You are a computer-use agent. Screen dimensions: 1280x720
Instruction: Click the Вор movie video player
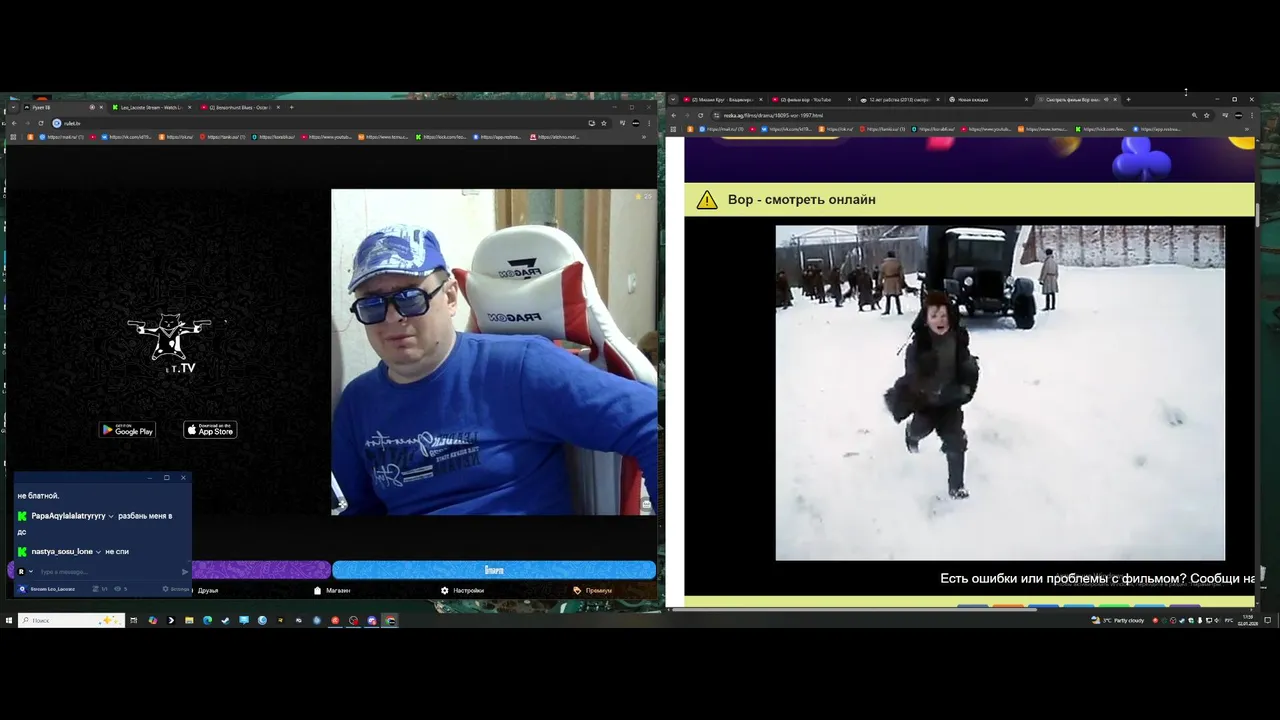pos(1000,392)
